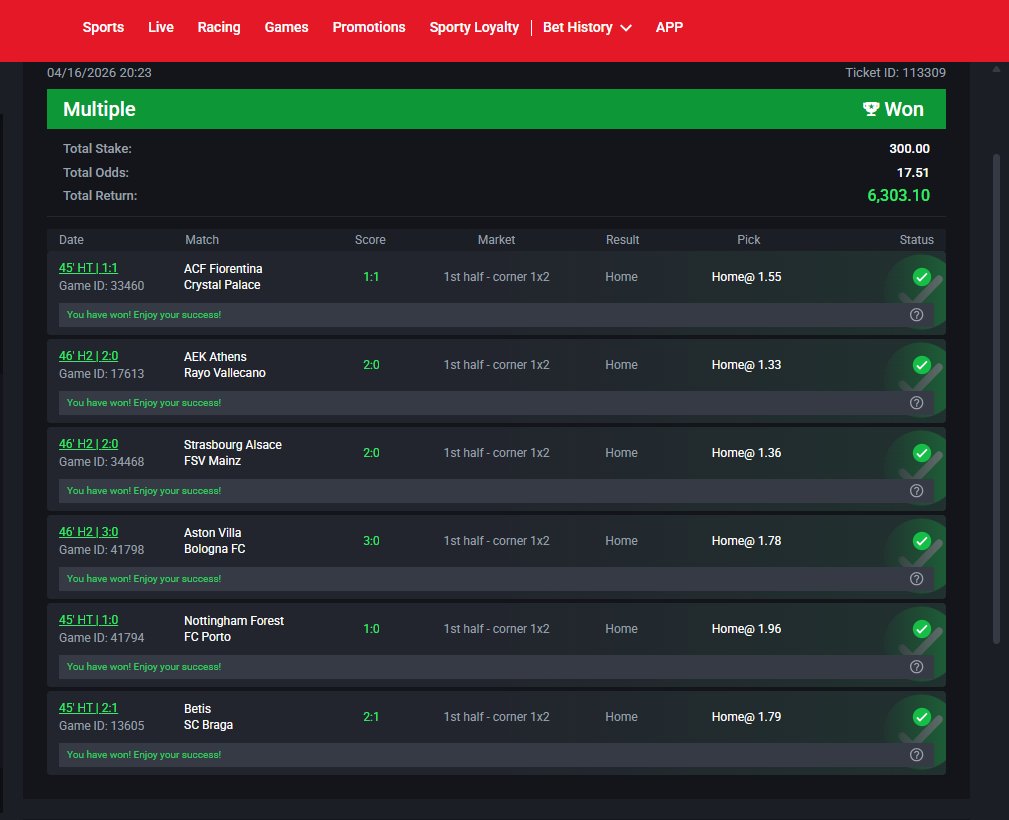Open Sporty Loyalty page

474,27
